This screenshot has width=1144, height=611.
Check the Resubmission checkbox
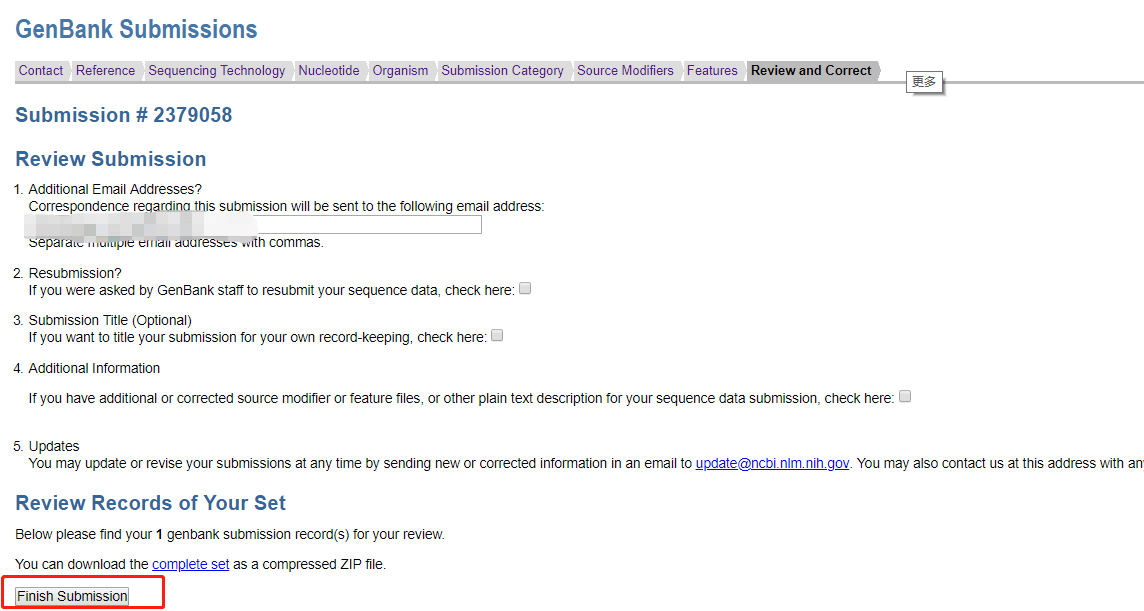click(x=525, y=289)
